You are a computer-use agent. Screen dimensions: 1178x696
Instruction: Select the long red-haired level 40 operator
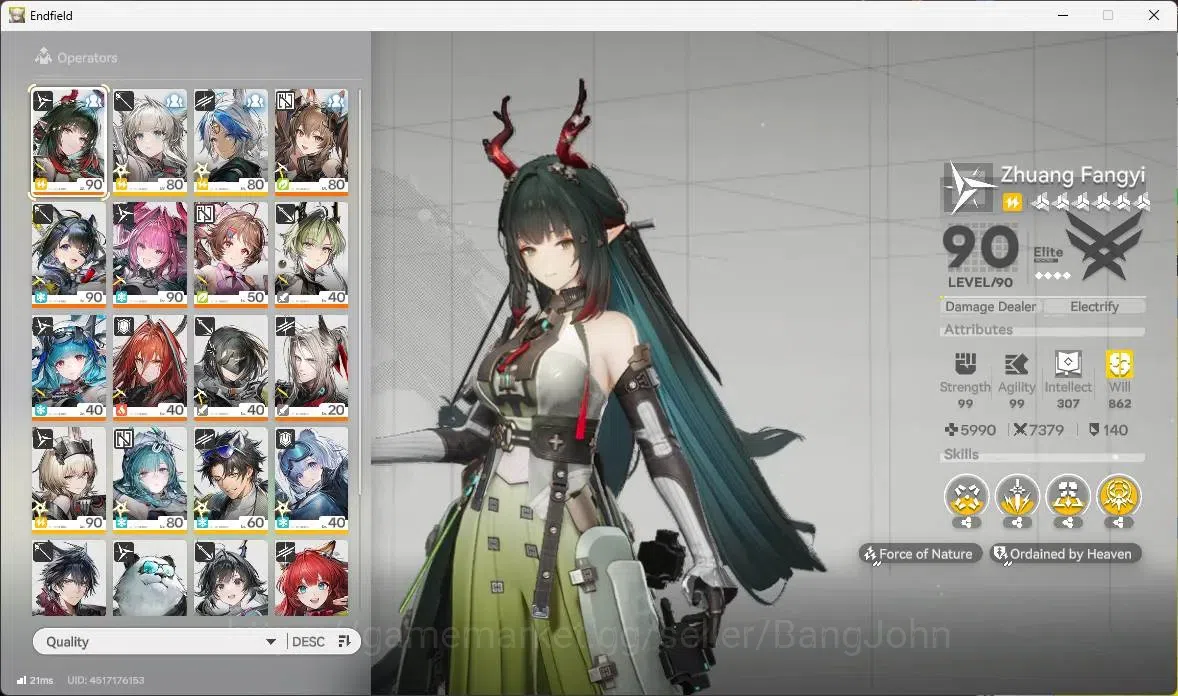150,367
